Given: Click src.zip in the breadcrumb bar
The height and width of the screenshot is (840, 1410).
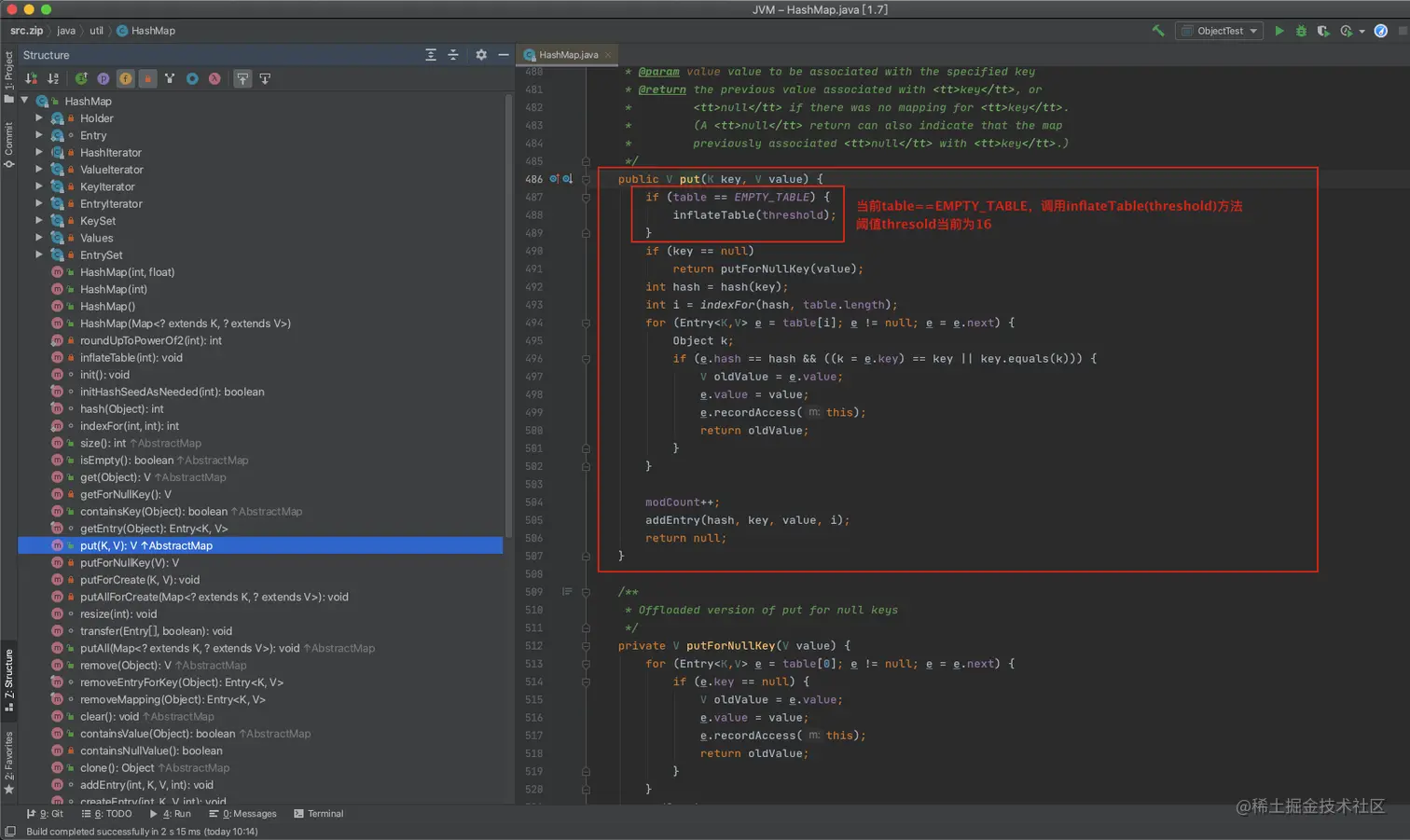Looking at the screenshot, I should [x=26, y=31].
